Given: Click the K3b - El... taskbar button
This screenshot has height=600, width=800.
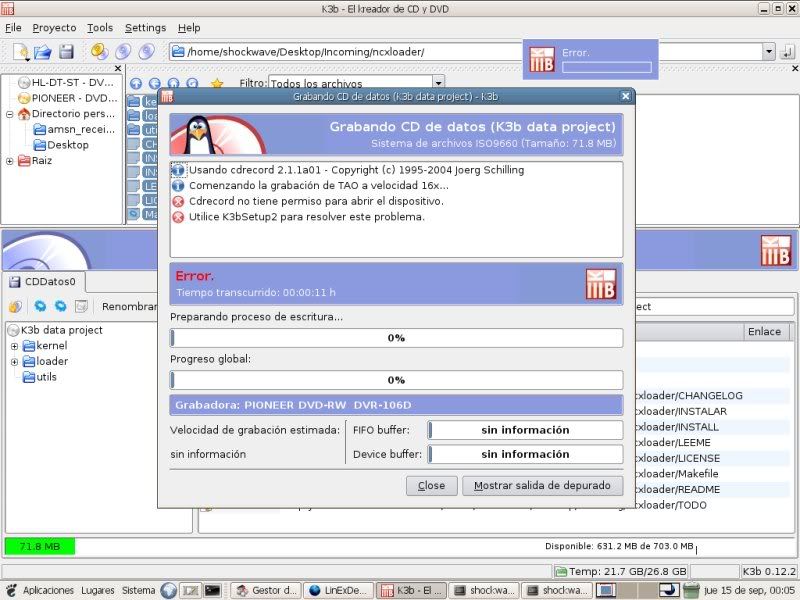Looking at the screenshot, I should coord(412,590).
